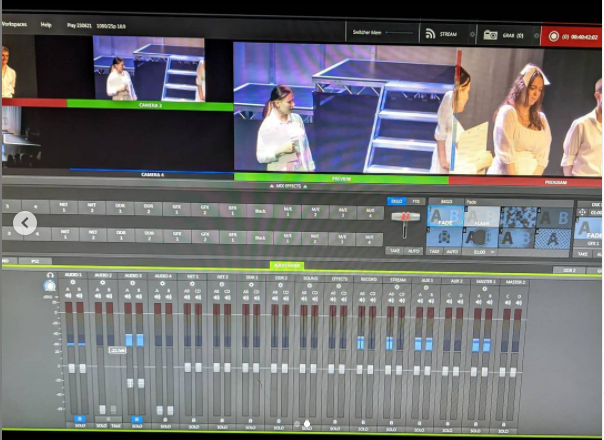Select transition thumbnail number 4
This screenshot has width=604, height=440.
(554, 218)
